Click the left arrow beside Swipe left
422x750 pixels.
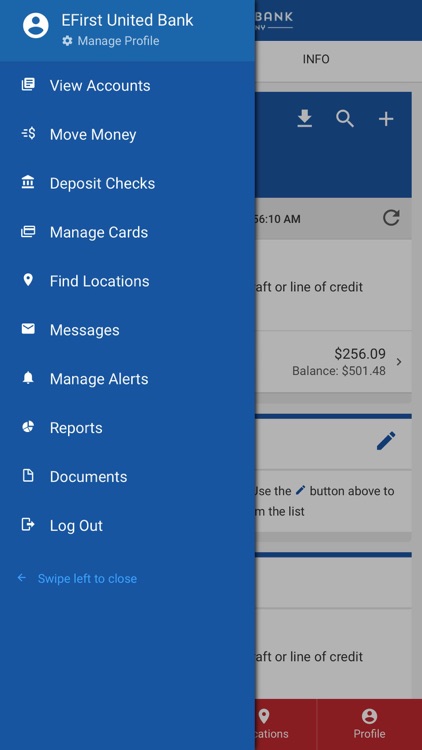pyautogui.click(x=22, y=578)
